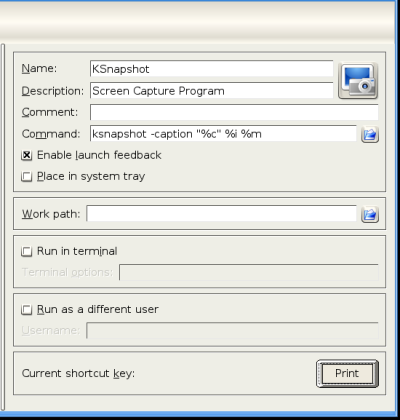Click the Description: label text
Viewport: 400px width, 420px height.
pos(53,91)
